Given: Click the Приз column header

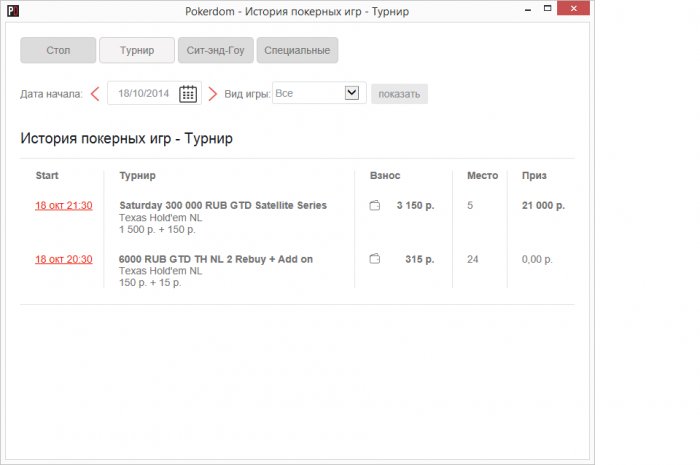Looking at the screenshot, I should [x=534, y=175].
